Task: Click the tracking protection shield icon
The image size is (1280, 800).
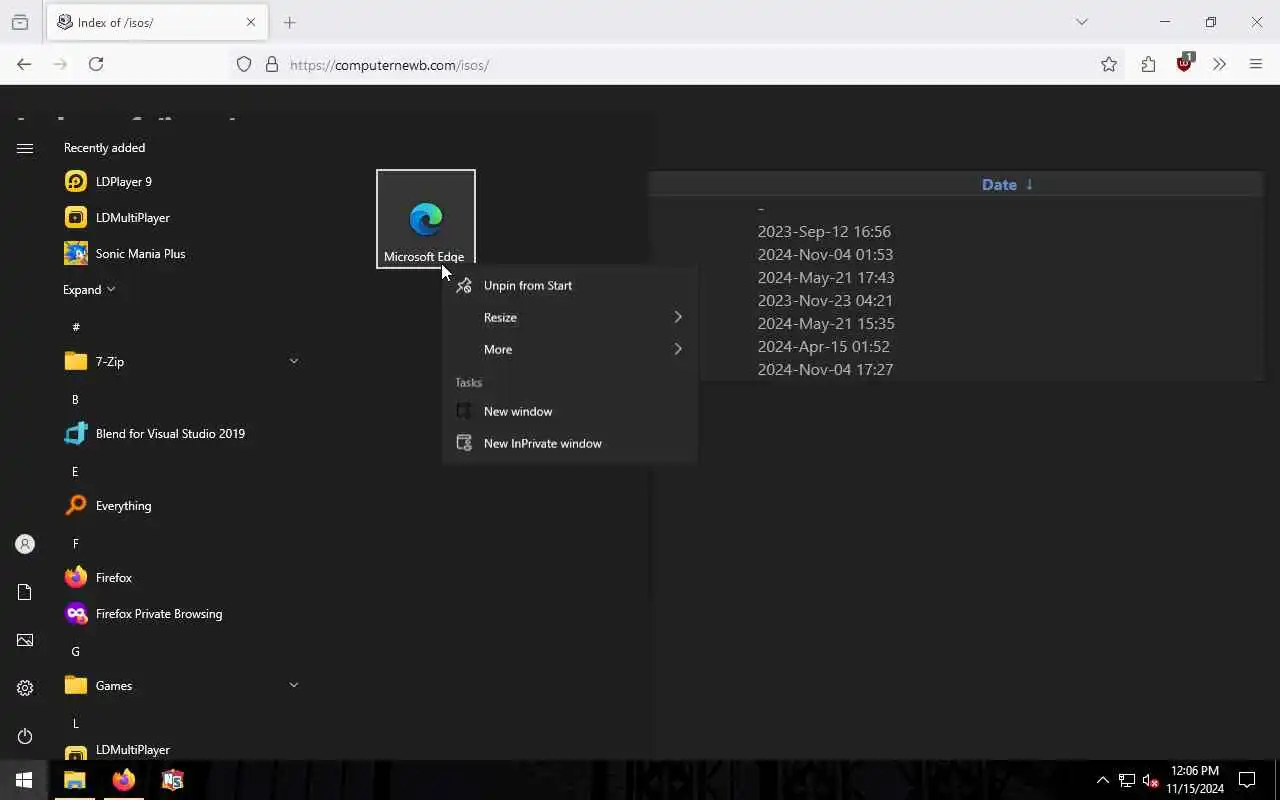Action: point(244,64)
